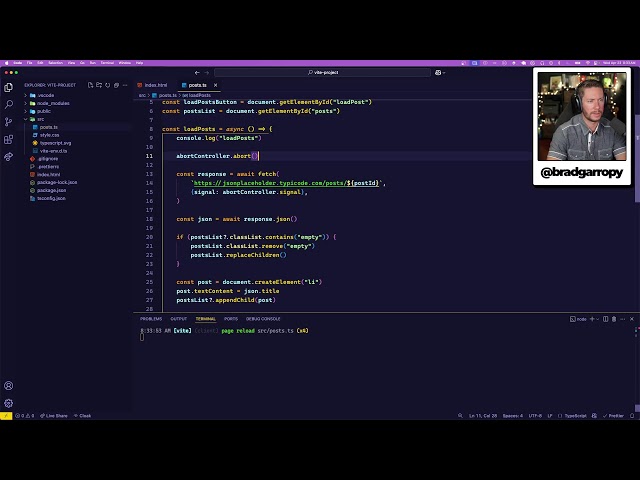Click the Cloak status bar item
The width and height of the screenshot is (640, 480).
click(82, 416)
